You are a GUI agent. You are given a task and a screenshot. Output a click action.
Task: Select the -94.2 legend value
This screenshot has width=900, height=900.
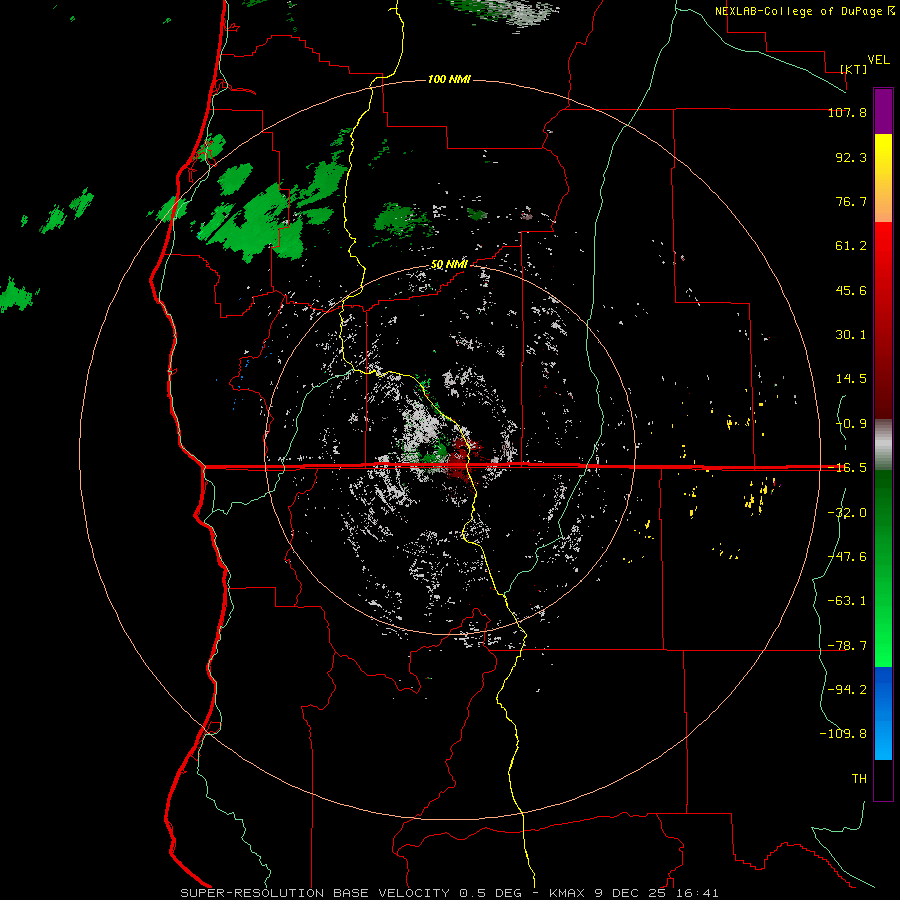(x=847, y=689)
